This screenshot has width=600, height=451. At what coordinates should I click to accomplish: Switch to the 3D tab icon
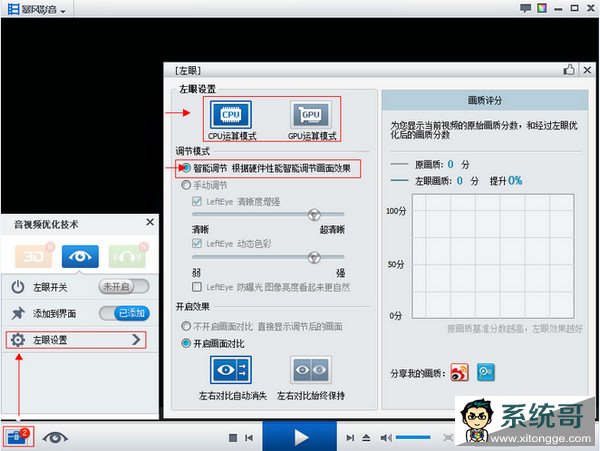tap(34, 256)
